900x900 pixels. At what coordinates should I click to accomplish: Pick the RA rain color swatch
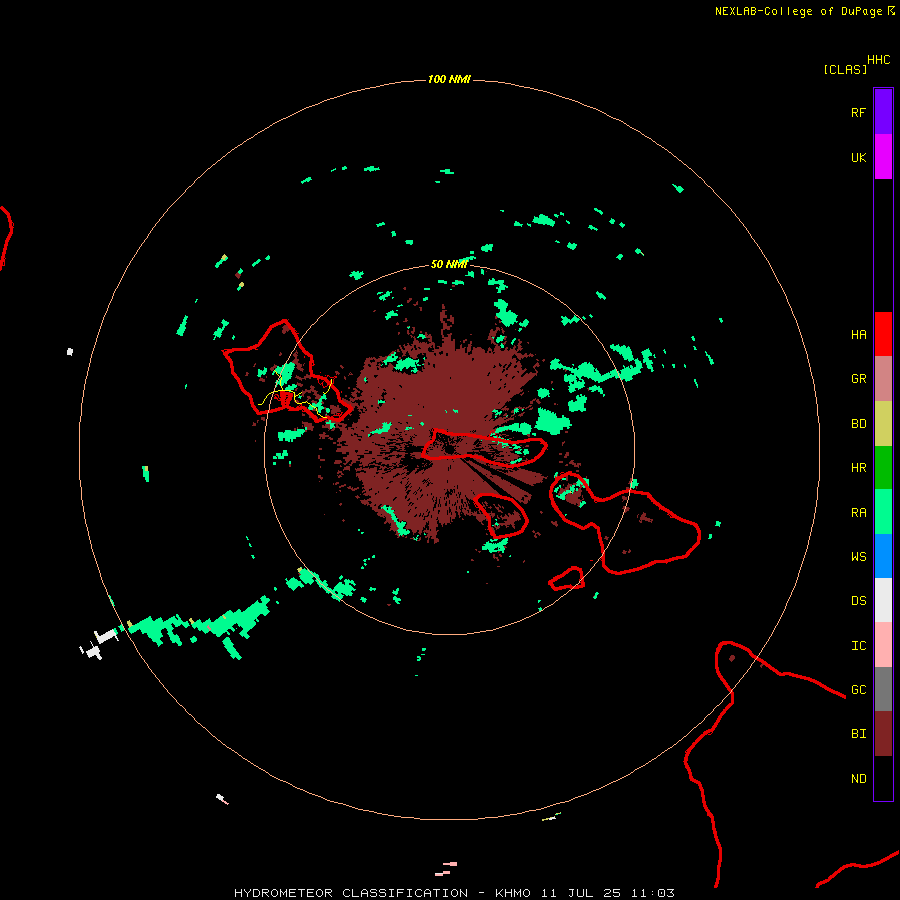pos(883,512)
